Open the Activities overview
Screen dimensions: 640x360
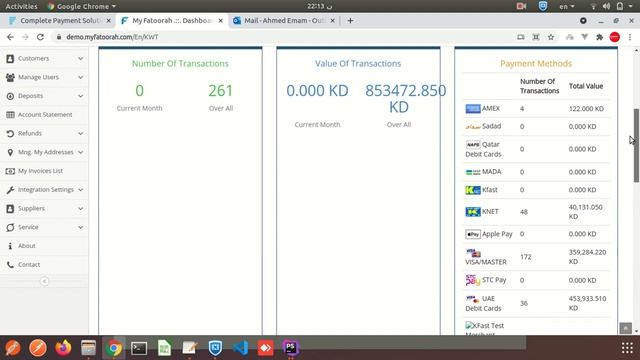coord(21,6)
